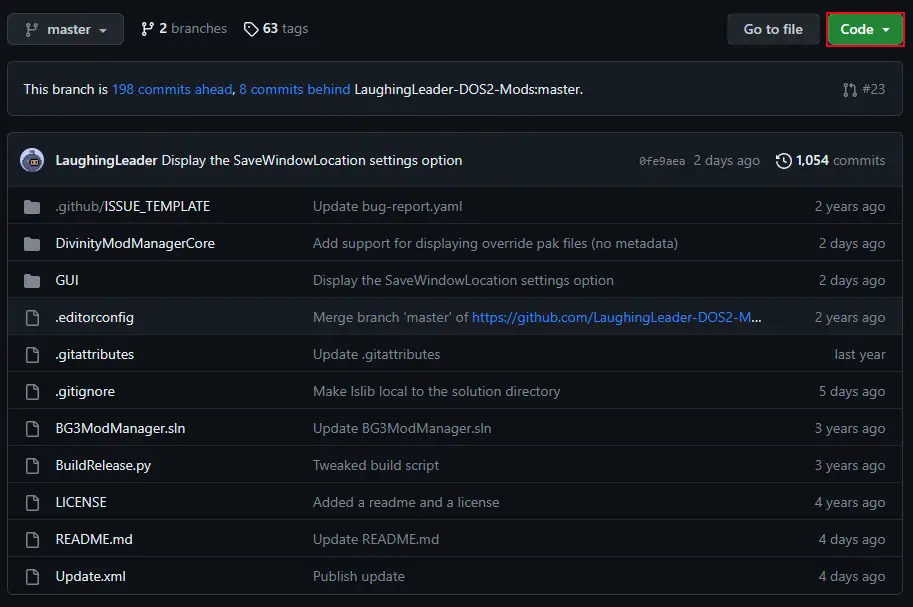Open the Update.xml file
913x607 pixels.
coord(90,576)
